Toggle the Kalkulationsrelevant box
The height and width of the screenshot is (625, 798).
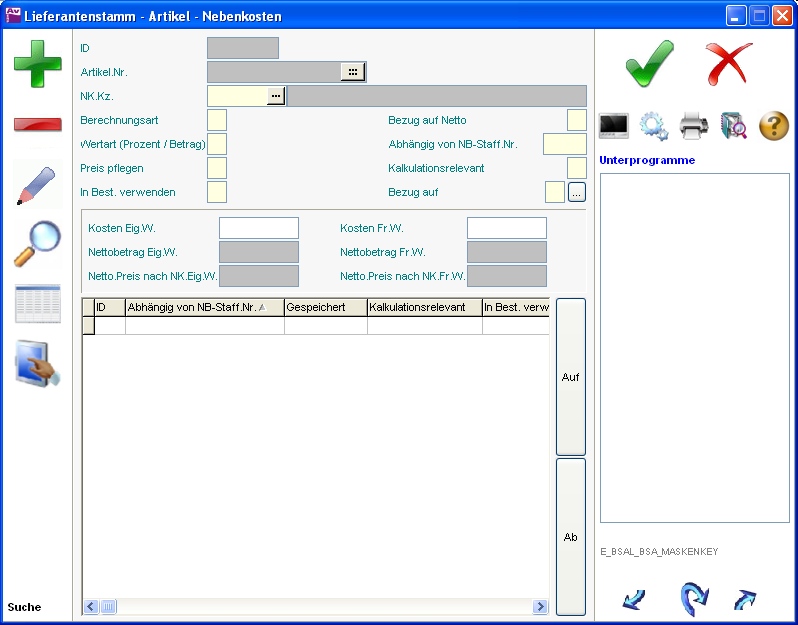(x=576, y=168)
